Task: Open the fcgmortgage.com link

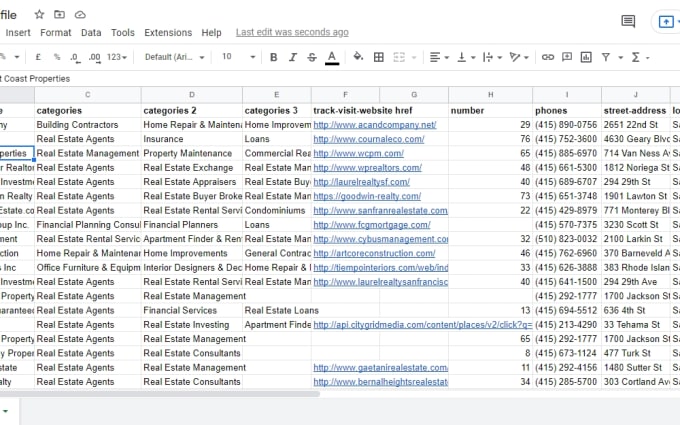Action: [x=372, y=225]
